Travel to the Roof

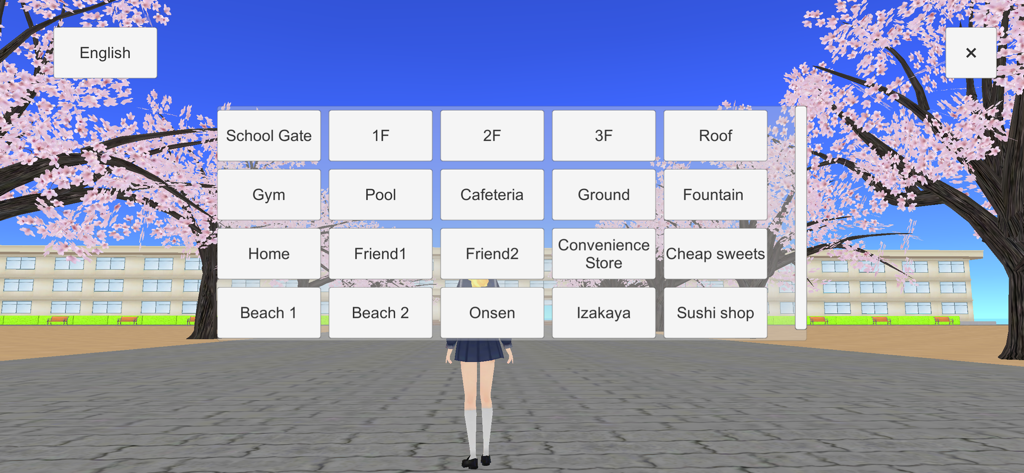coord(716,136)
